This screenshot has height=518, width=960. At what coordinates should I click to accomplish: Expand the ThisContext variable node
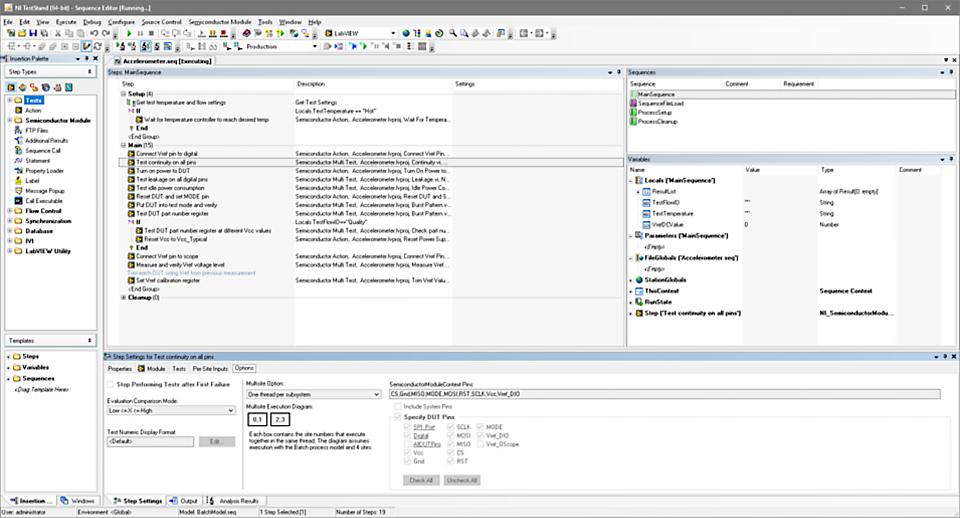[631, 291]
